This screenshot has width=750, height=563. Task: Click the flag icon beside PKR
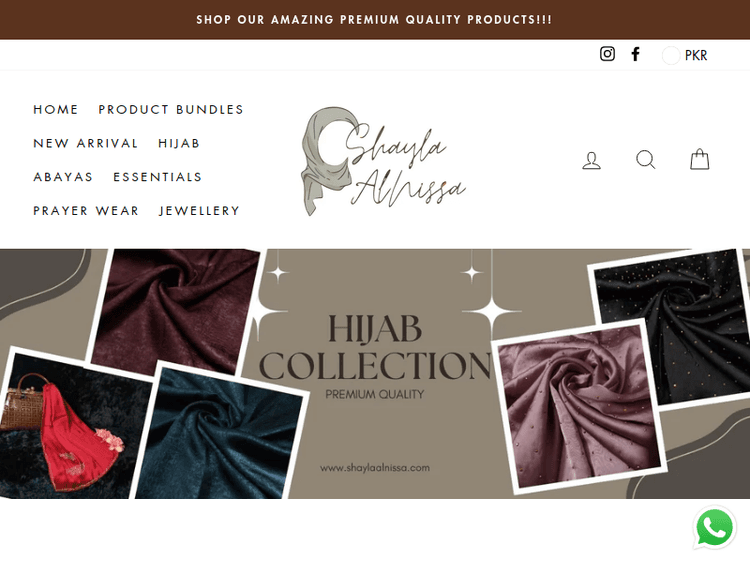tap(671, 55)
